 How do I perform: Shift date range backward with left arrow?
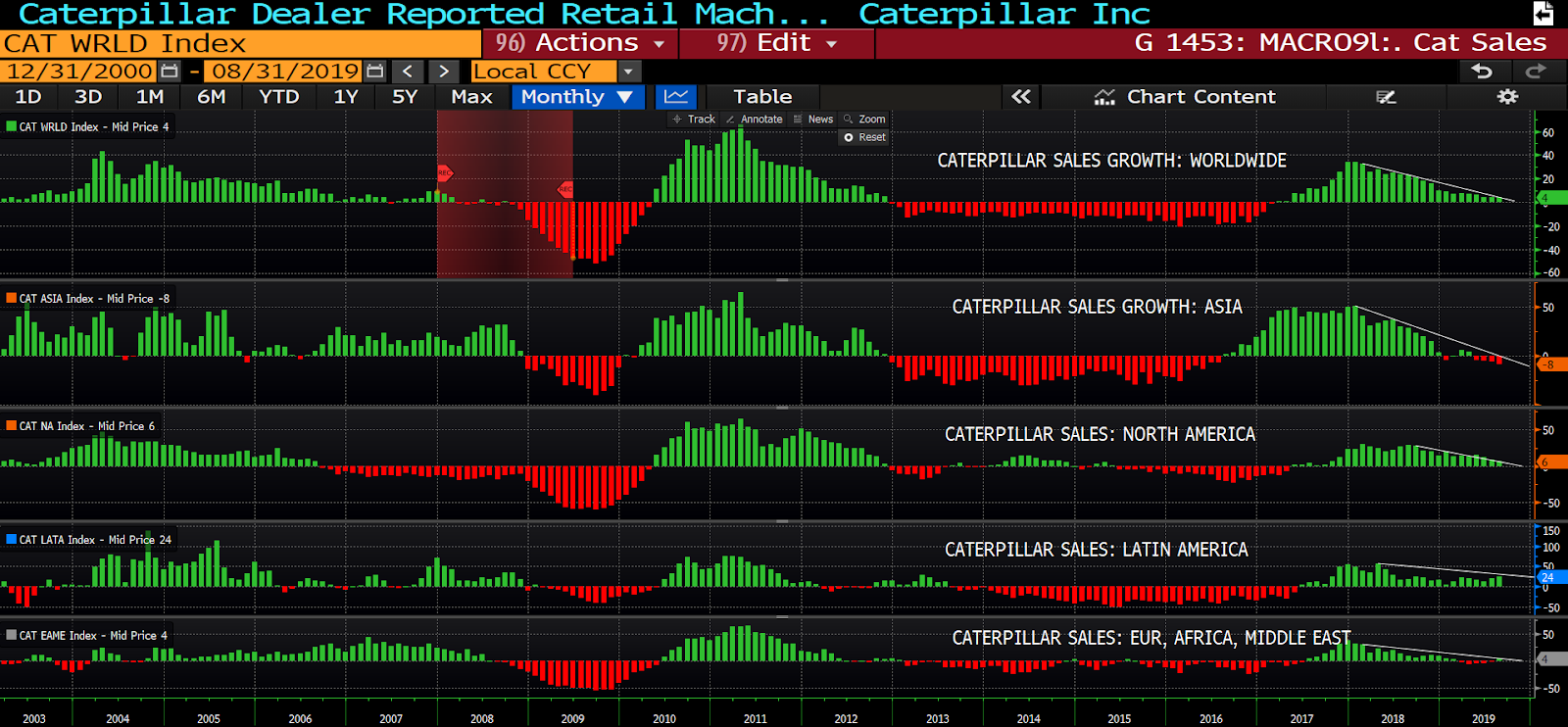408,72
